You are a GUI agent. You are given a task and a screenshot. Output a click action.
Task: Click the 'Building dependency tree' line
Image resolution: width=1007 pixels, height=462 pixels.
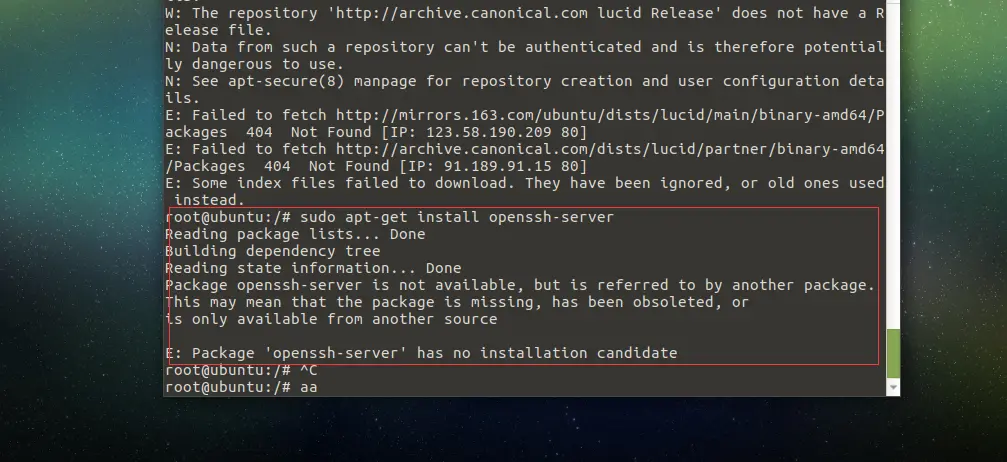(x=272, y=251)
